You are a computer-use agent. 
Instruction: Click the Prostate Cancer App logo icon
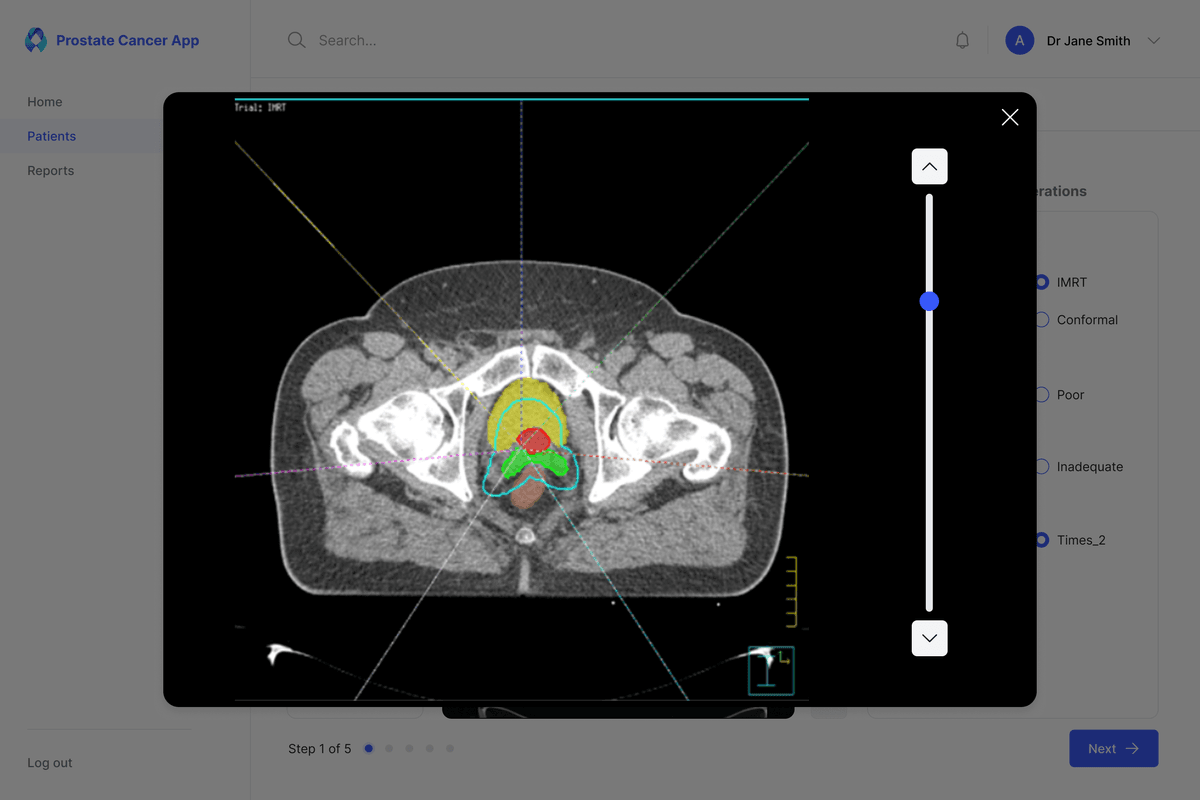(36, 40)
